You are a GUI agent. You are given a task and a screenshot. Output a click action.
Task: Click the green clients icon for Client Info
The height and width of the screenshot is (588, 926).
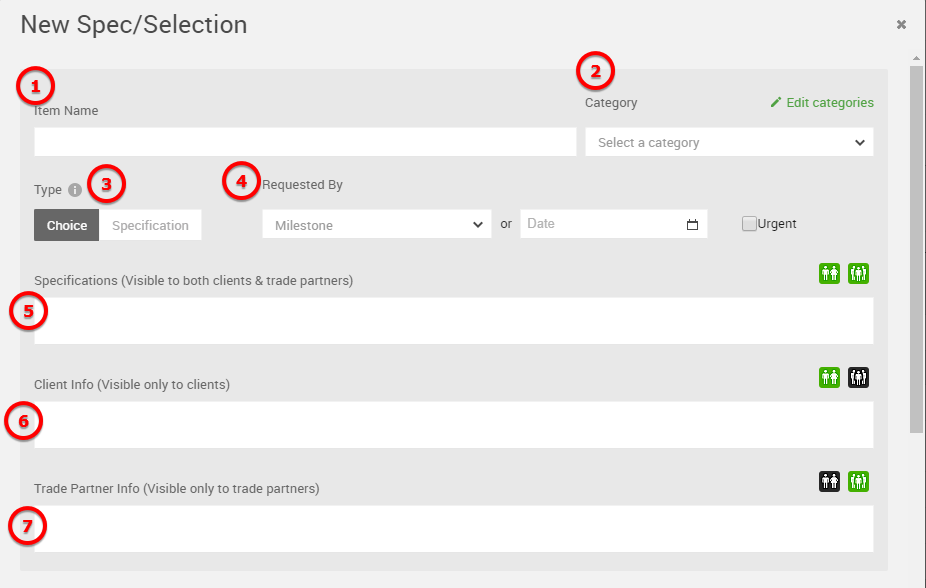(x=829, y=377)
